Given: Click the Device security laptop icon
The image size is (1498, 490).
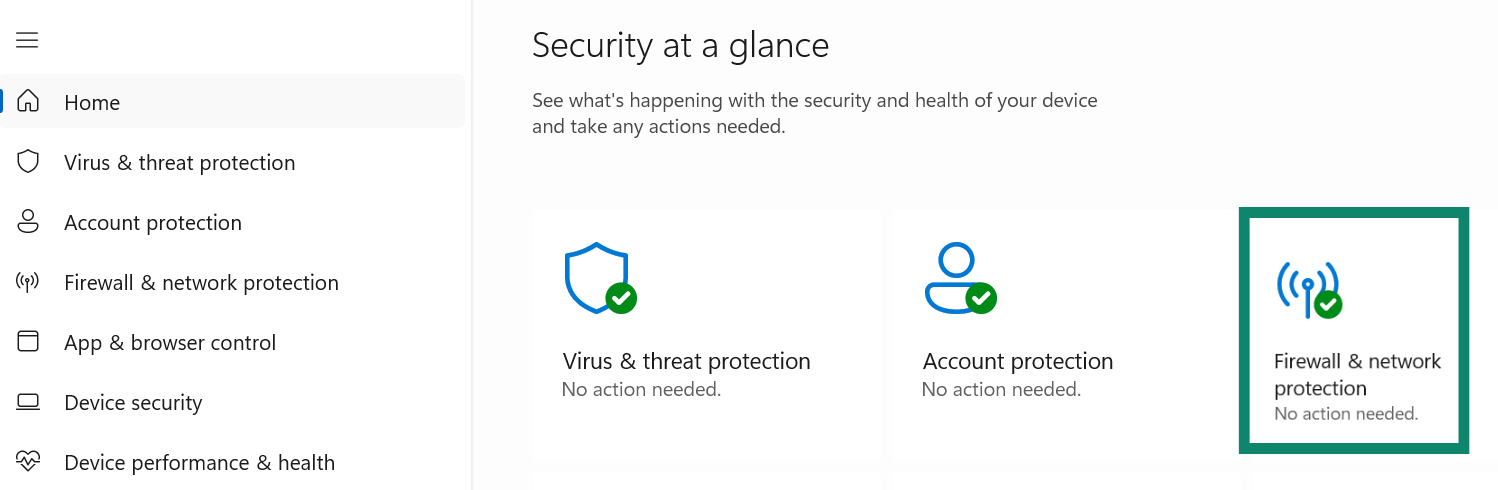Looking at the screenshot, I should (x=28, y=402).
